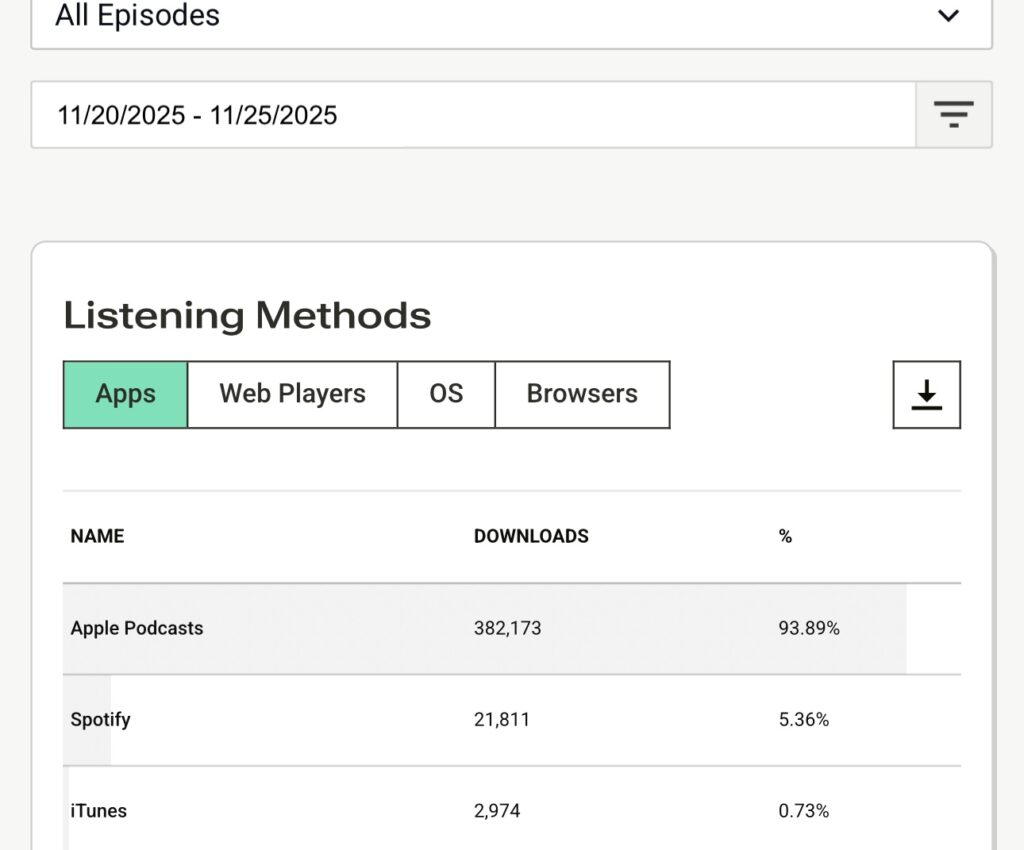Open the filter options icon next to date range
The image size is (1024, 850).
pos(954,115)
